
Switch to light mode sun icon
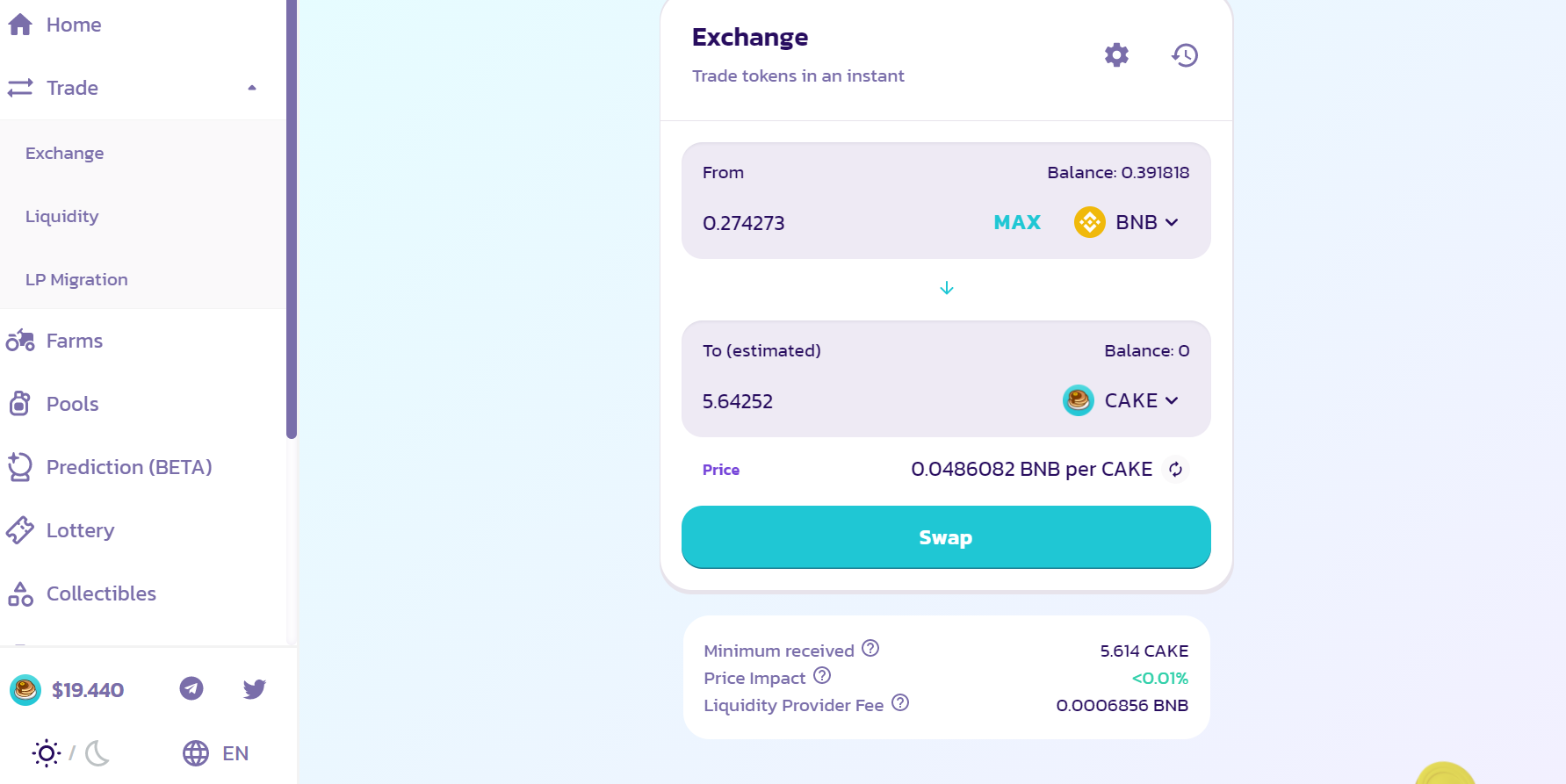(x=47, y=753)
